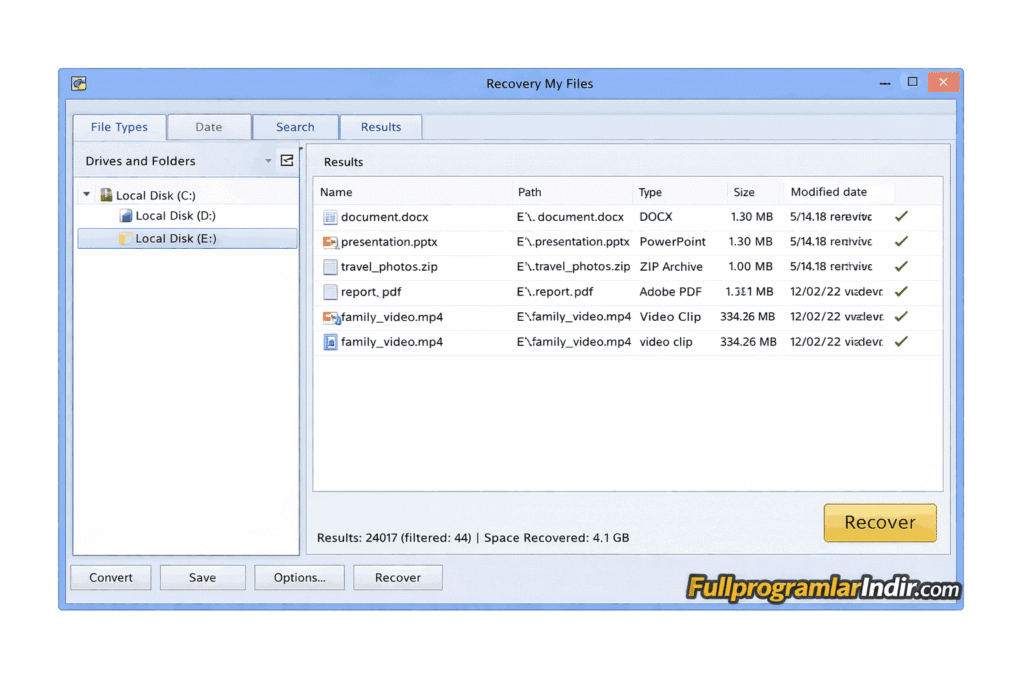
Task: Select the presentation.pptx PowerPoint icon
Action: click(x=330, y=242)
